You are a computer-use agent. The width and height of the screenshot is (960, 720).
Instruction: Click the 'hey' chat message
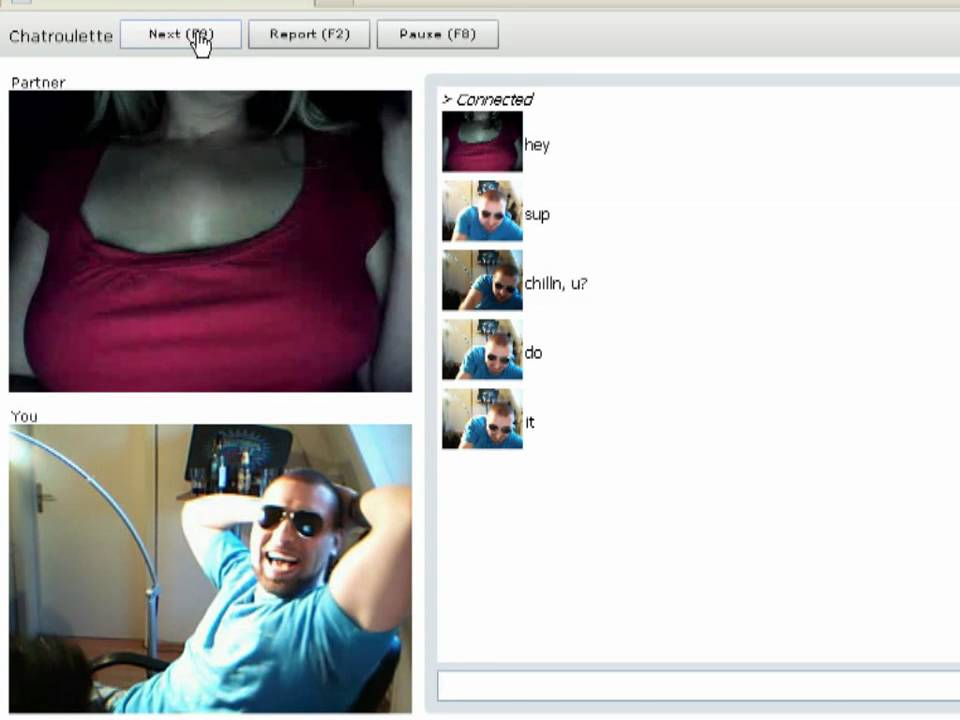pyautogui.click(x=537, y=145)
